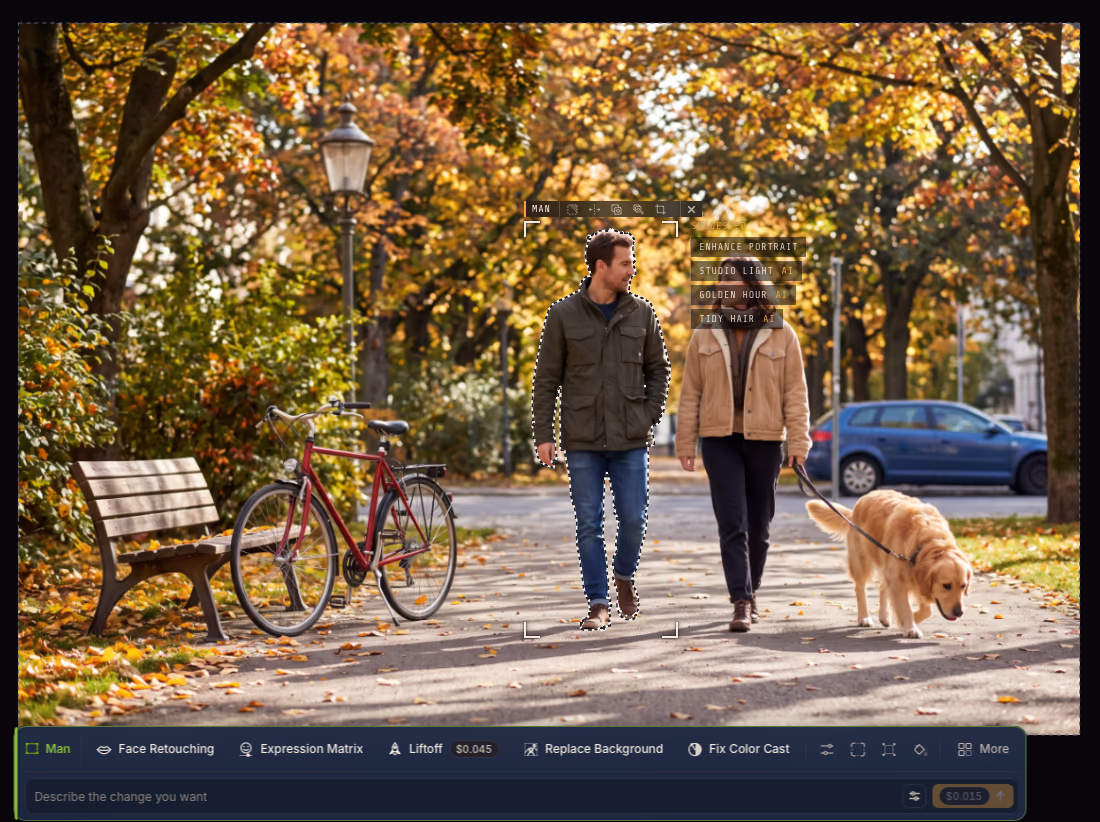Choose Fix Color Cast
Viewport: 1100px width, 822px height.
pos(739,748)
